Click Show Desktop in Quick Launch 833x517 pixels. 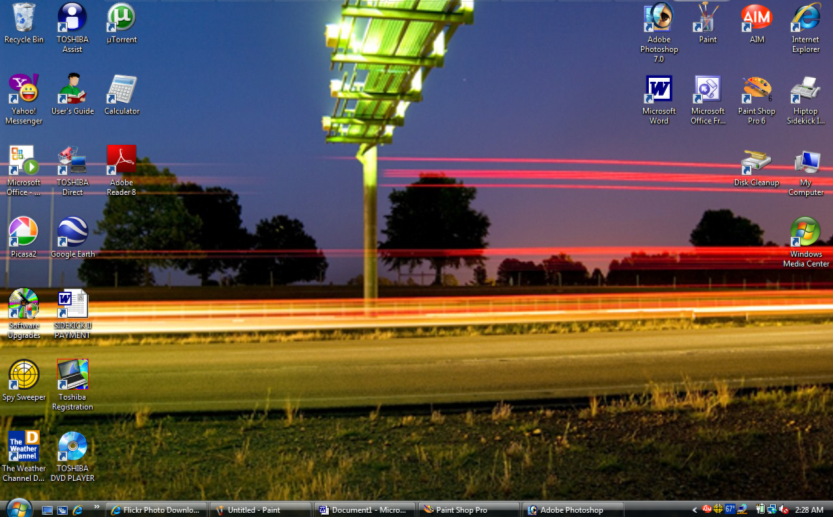(x=47, y=510)
